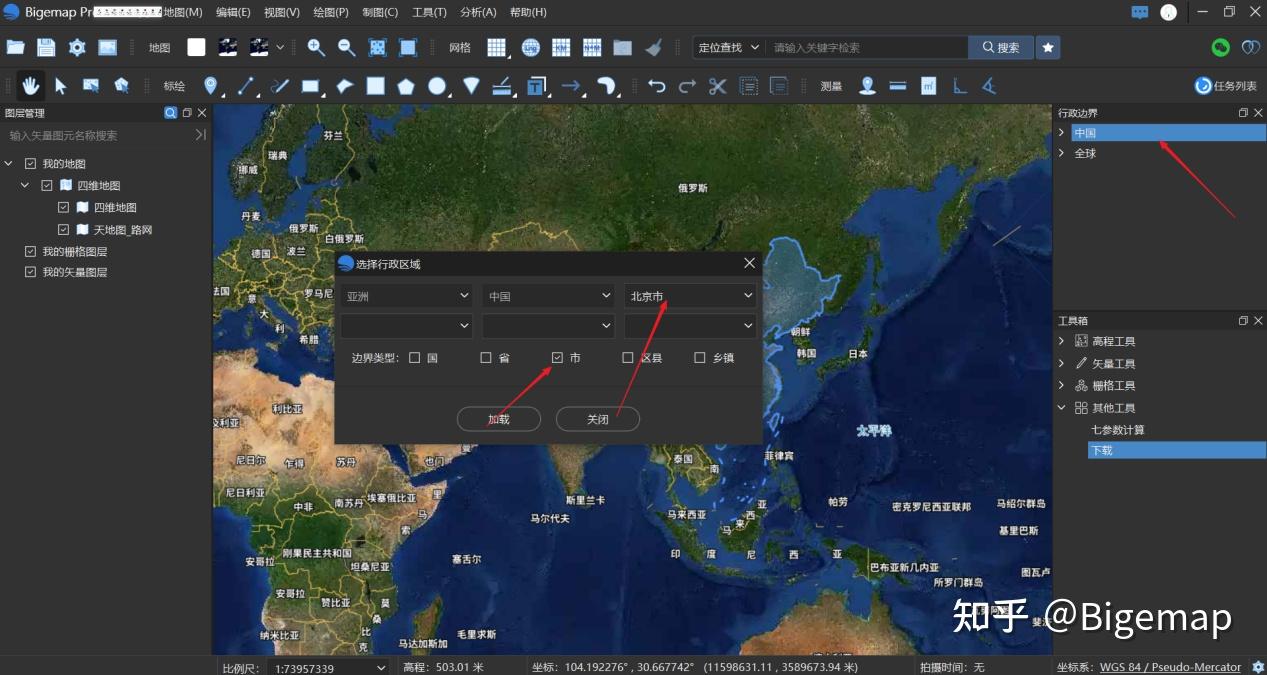The height and width of the screenshot is (675, 1267).
Task: Collapse the 其他工具 toolbox group
Action: pos(1061,408)
